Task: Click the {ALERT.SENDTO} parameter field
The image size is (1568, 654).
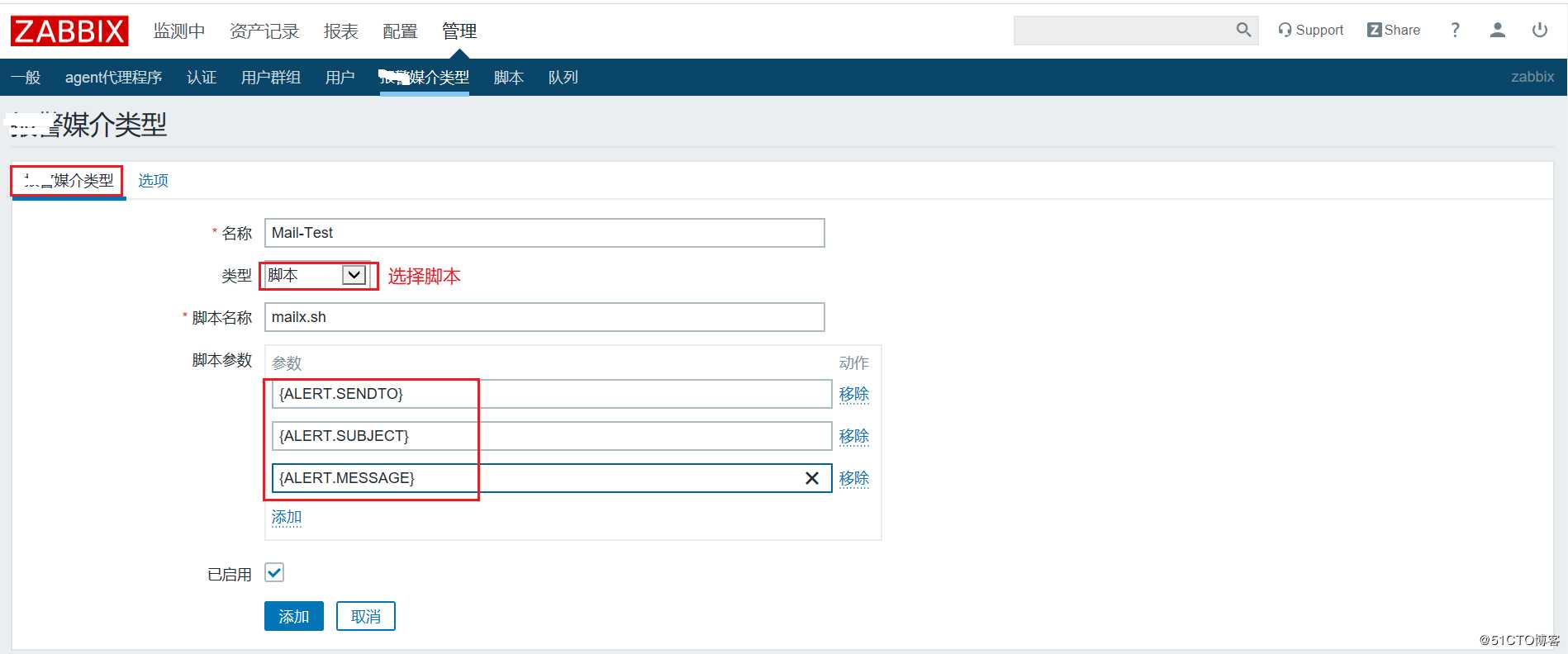Action: pos(552,394)
